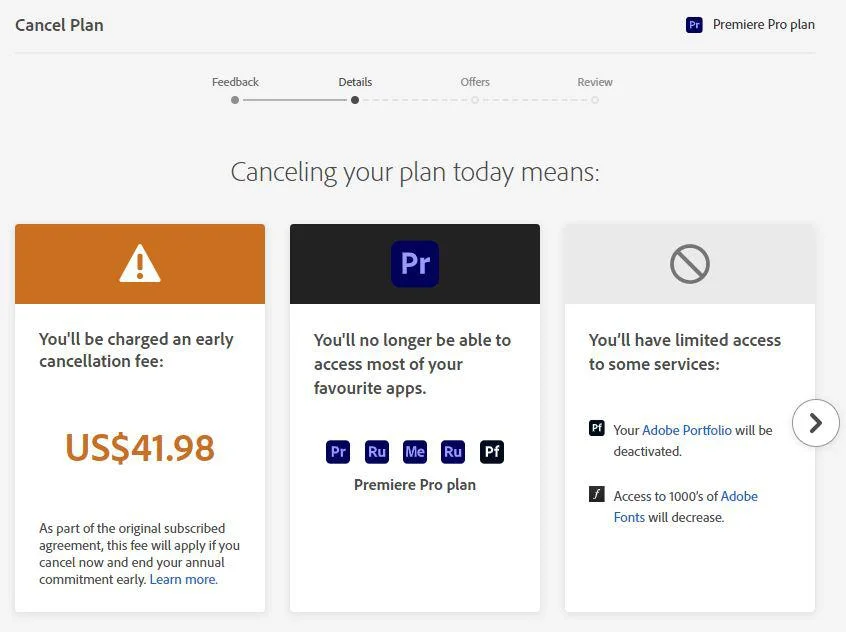Select the Details step label
The image size is (846, 632).
tap(355, 82)
